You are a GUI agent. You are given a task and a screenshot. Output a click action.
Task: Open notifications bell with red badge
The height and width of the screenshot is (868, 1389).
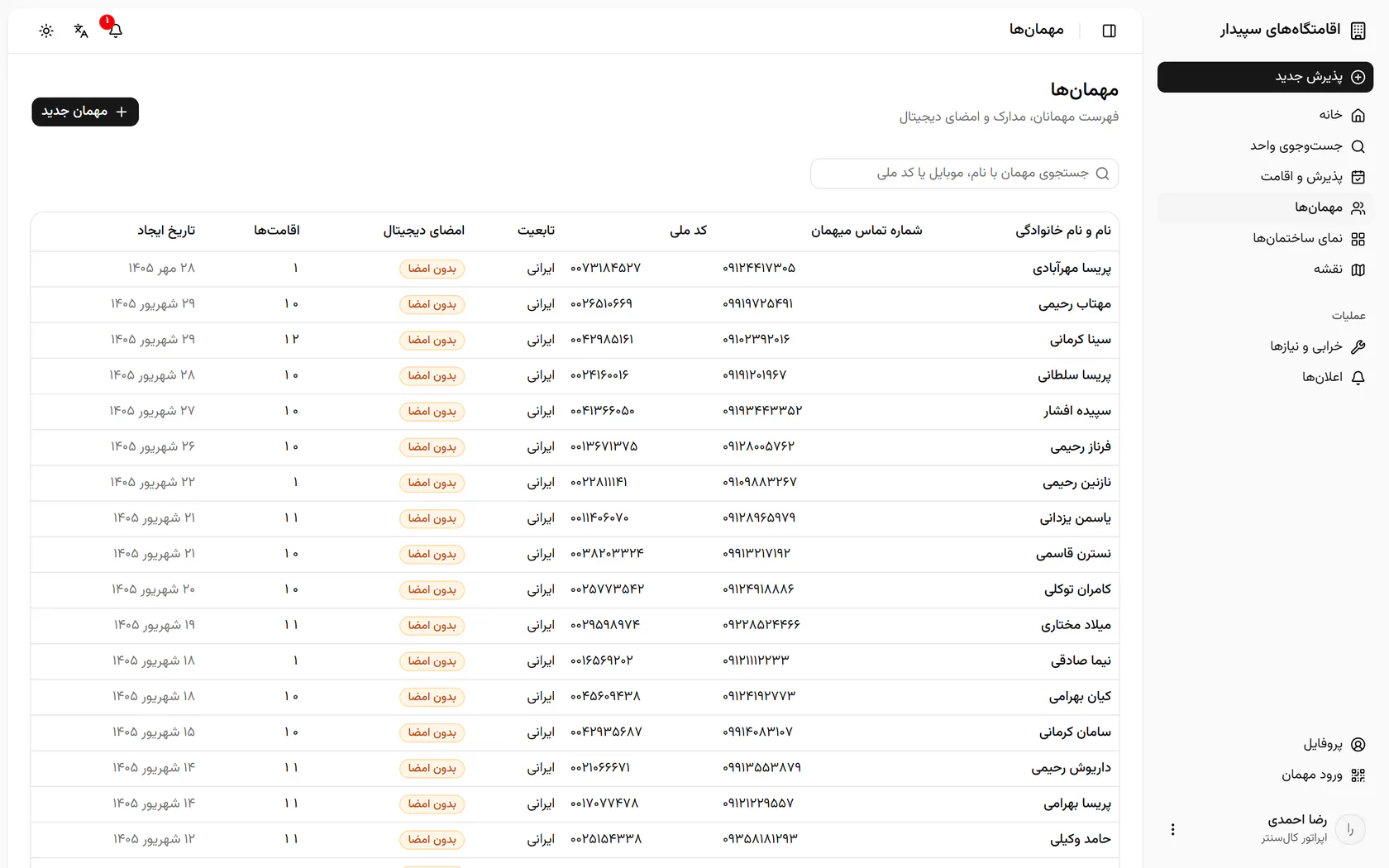point(115,31)
